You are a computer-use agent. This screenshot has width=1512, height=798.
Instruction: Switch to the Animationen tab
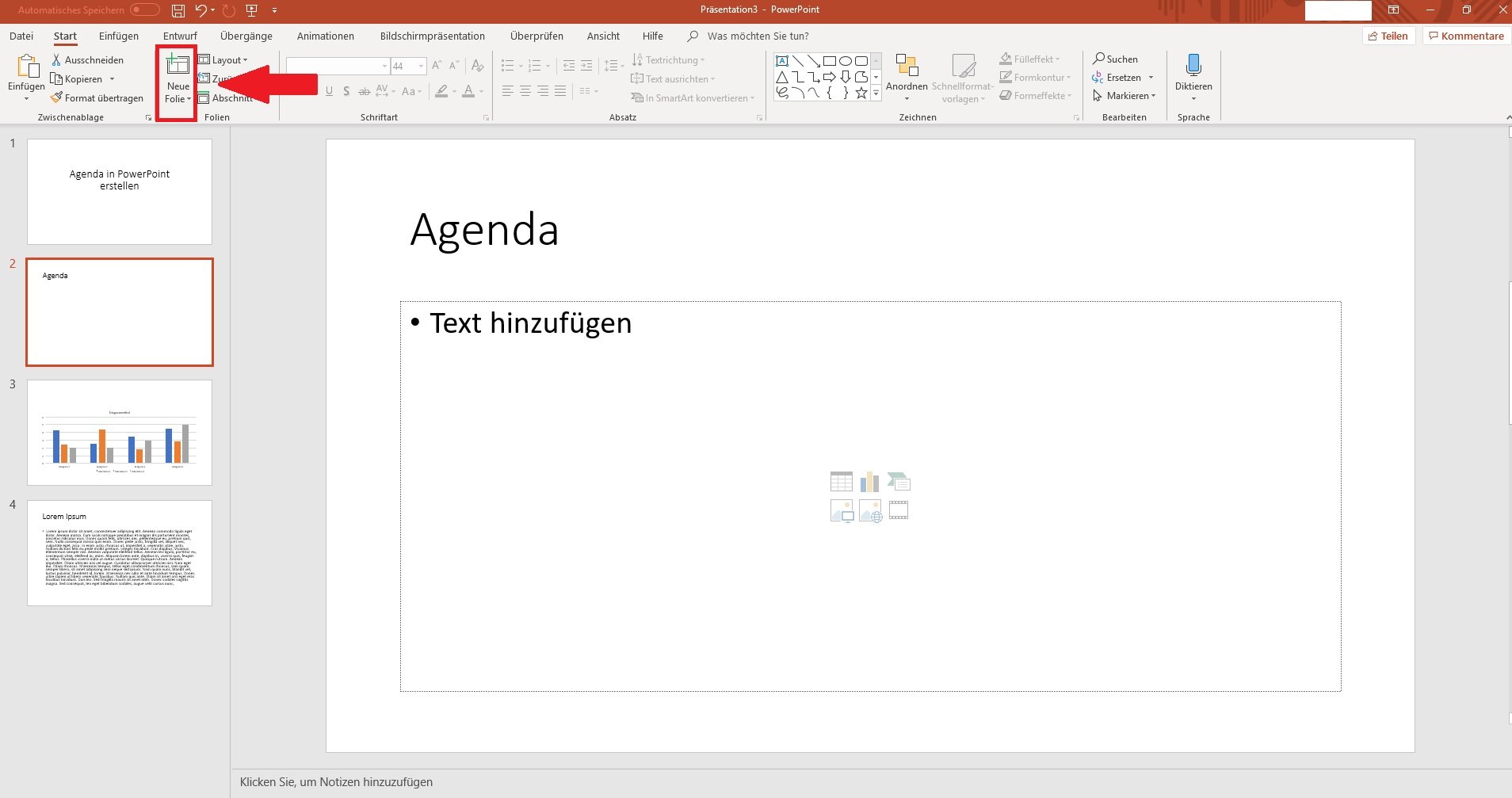click(326, 36)
